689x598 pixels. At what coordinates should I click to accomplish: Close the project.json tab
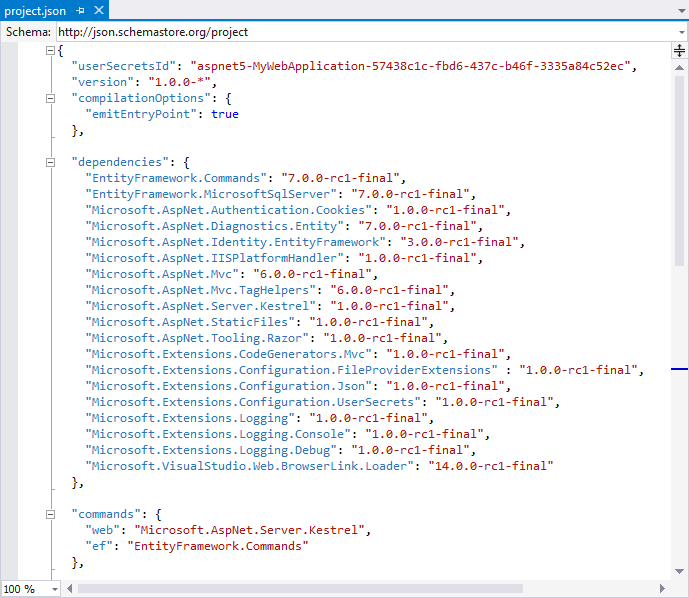[99, 9]
